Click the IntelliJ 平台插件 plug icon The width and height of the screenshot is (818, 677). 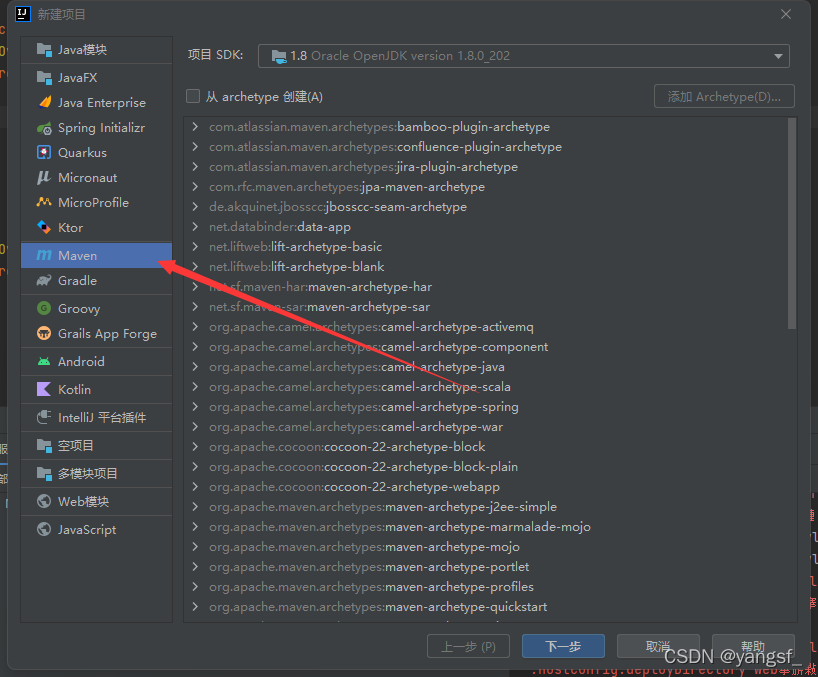(x=44, y=417)
